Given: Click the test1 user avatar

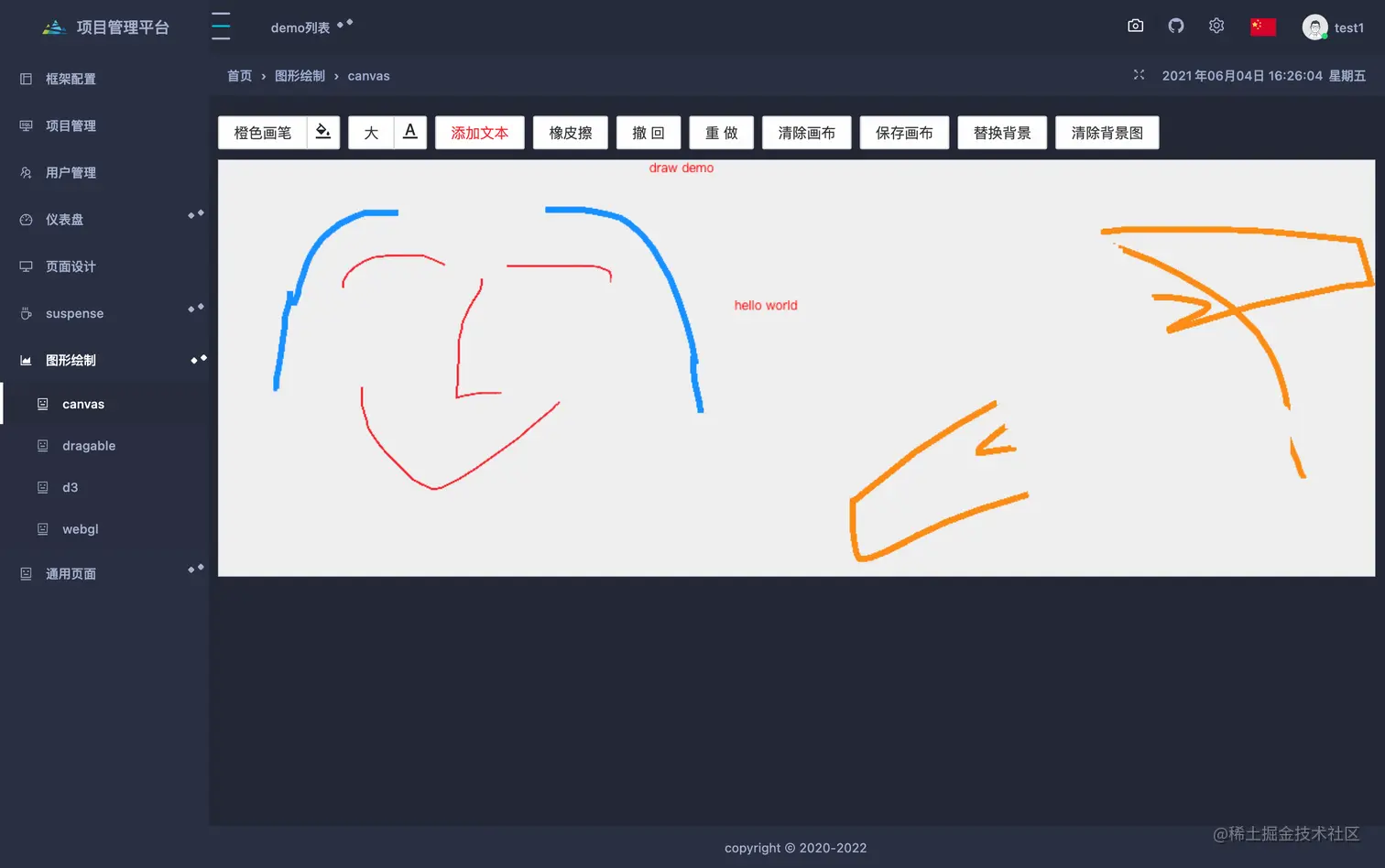Looking at the screenshot, I should pyautogui.click(x=1314, y=27).
